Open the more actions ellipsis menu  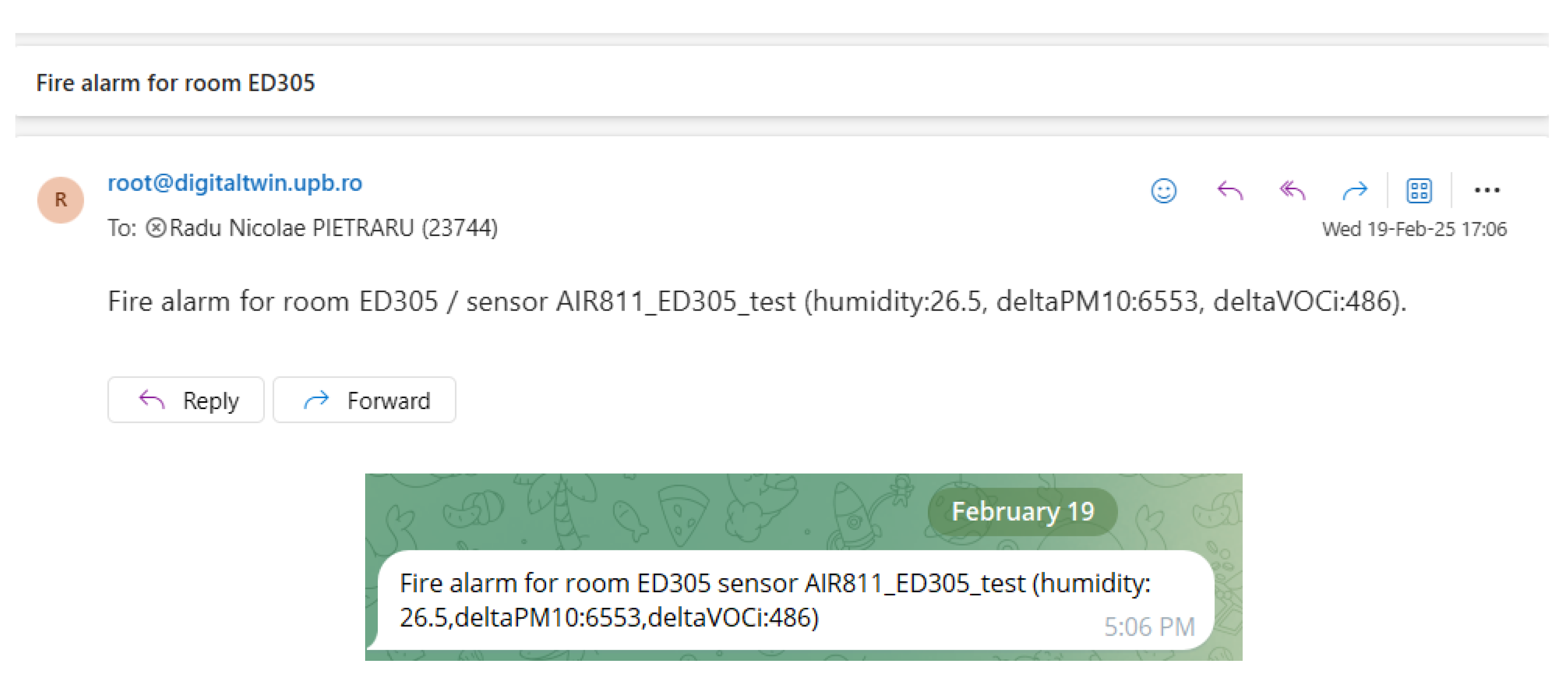point(1486,191)
